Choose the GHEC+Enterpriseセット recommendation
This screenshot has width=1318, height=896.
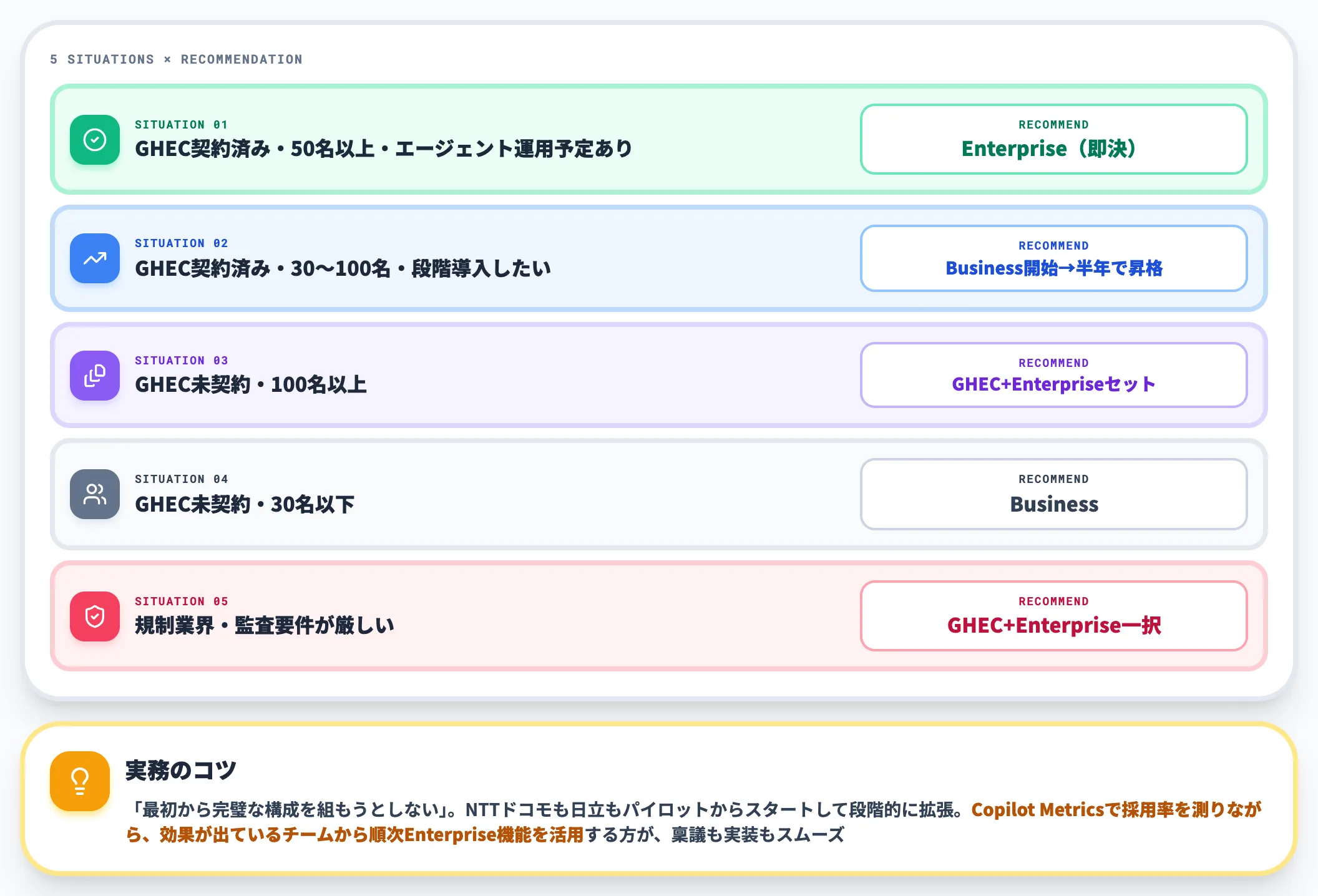(1054, 375)
